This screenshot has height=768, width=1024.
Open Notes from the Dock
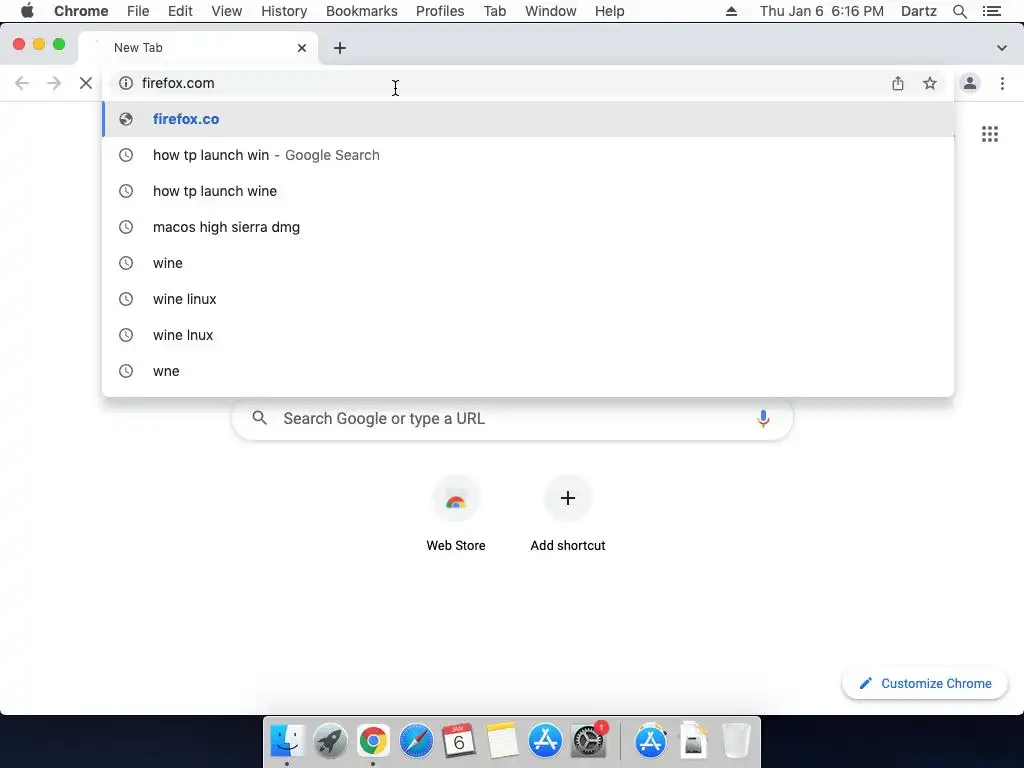(x=502, y=741)
